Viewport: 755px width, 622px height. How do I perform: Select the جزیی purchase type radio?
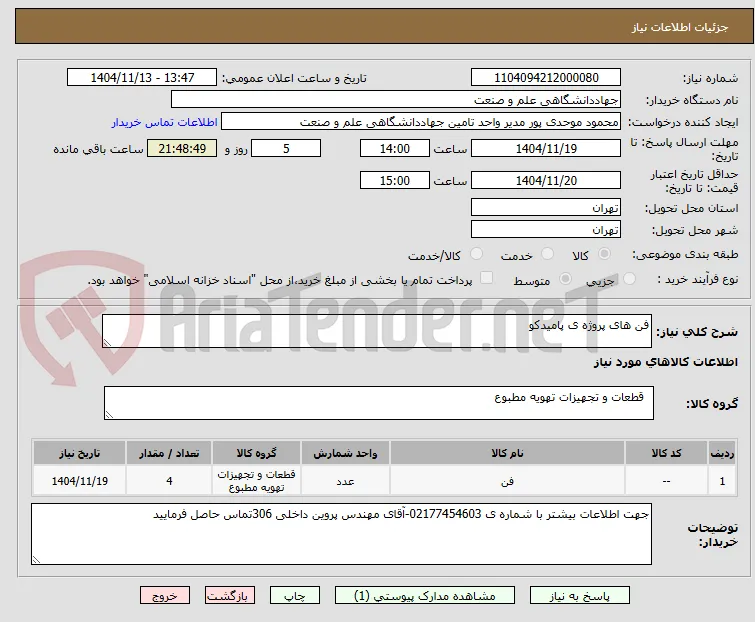[x=629, y=278]
